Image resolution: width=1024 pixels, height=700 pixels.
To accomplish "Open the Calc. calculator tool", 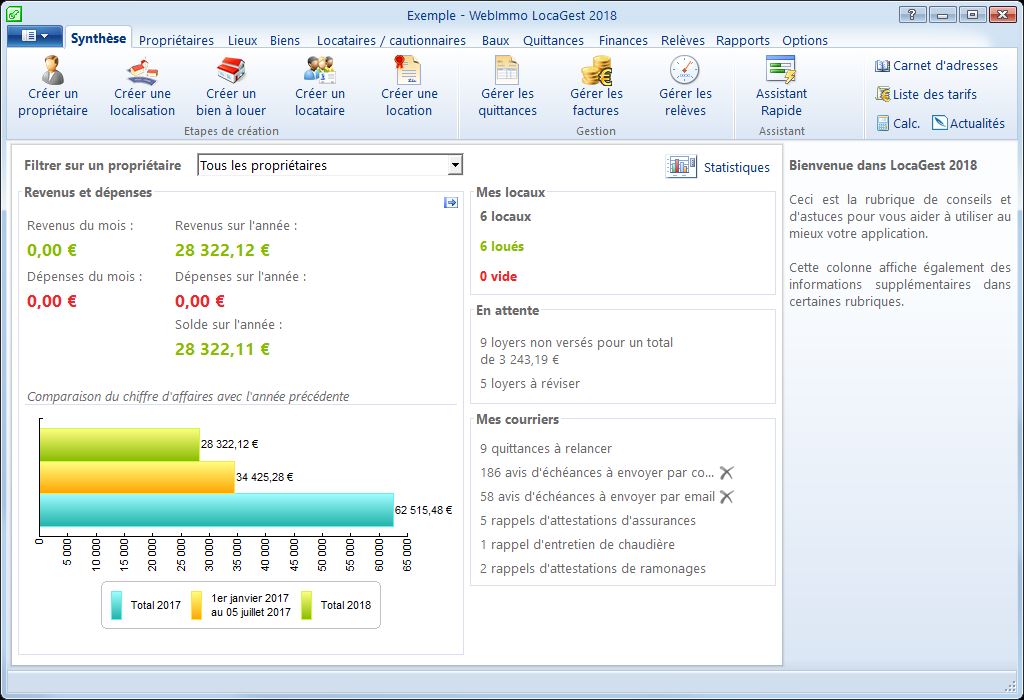I will point(898,124).
